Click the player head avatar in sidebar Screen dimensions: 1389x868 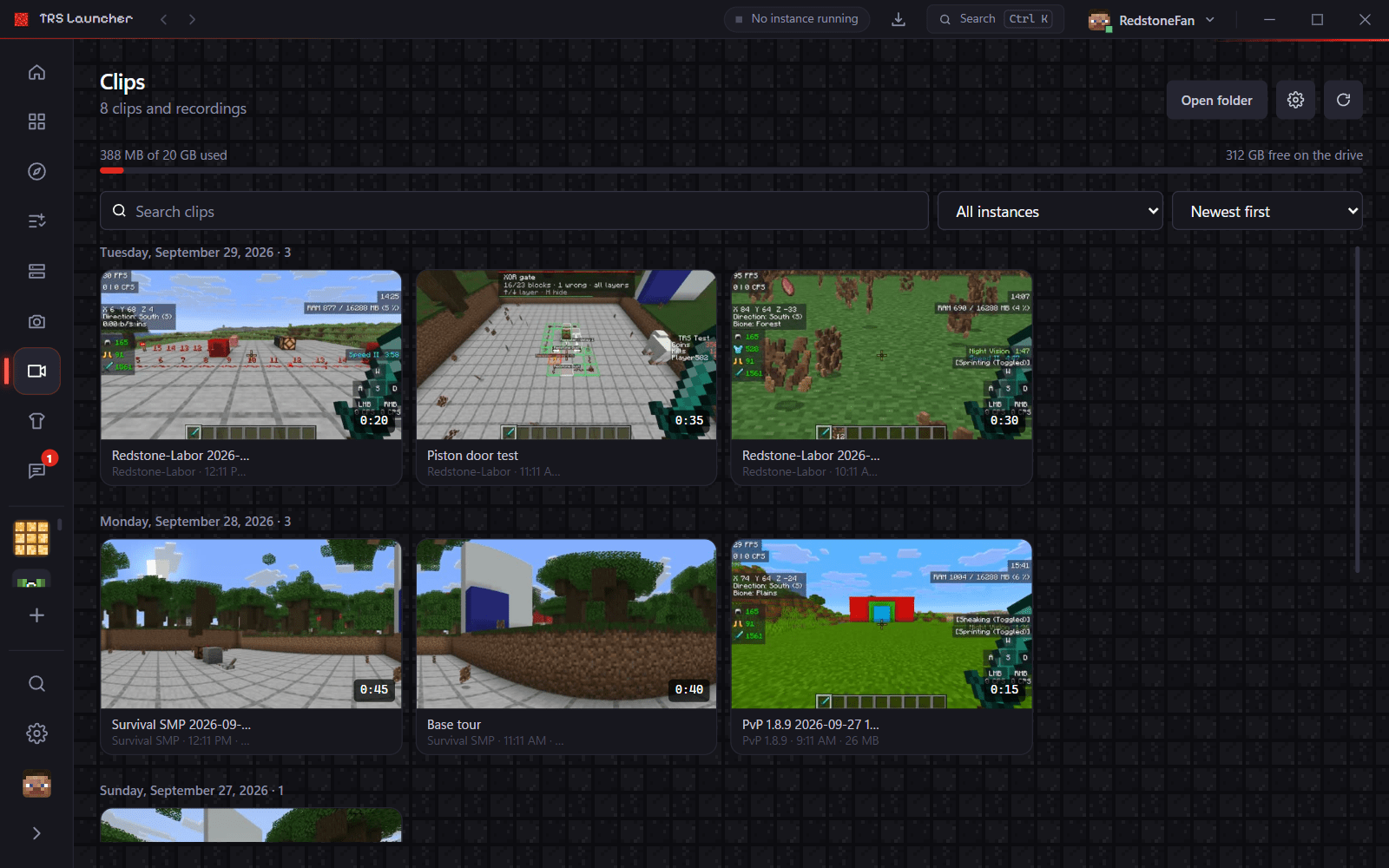pyautogui.click(x=36, y=784)
